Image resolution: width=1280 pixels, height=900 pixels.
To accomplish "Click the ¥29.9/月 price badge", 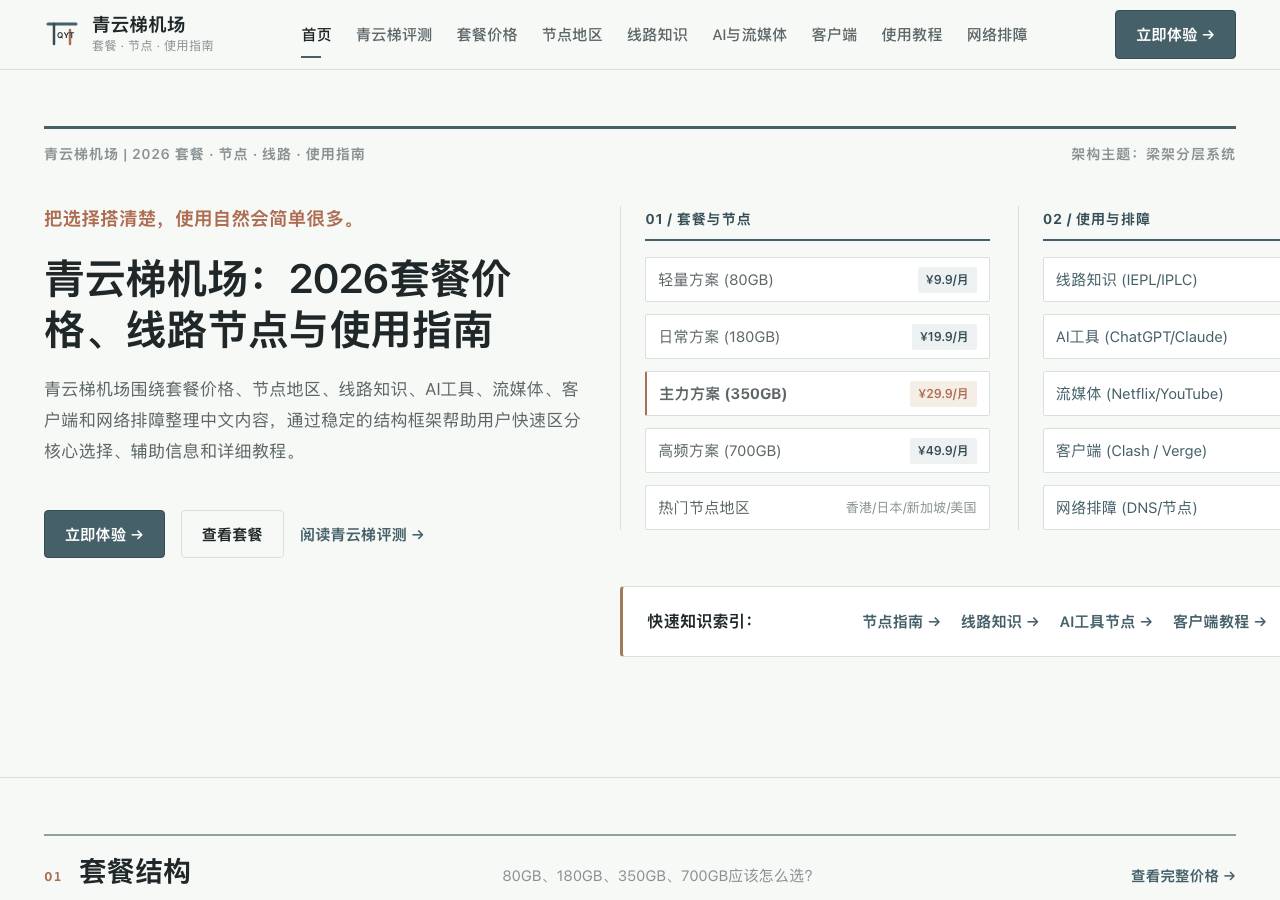I will point(943,394).
